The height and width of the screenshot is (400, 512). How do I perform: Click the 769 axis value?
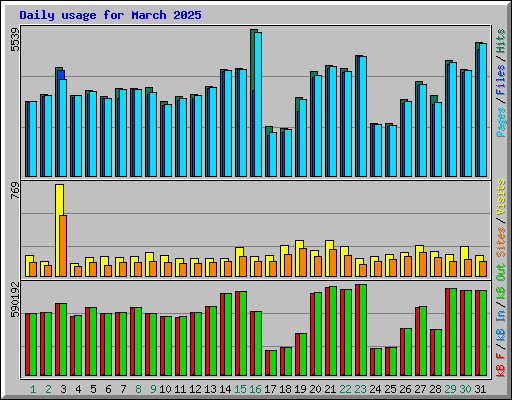coord(15,191)
